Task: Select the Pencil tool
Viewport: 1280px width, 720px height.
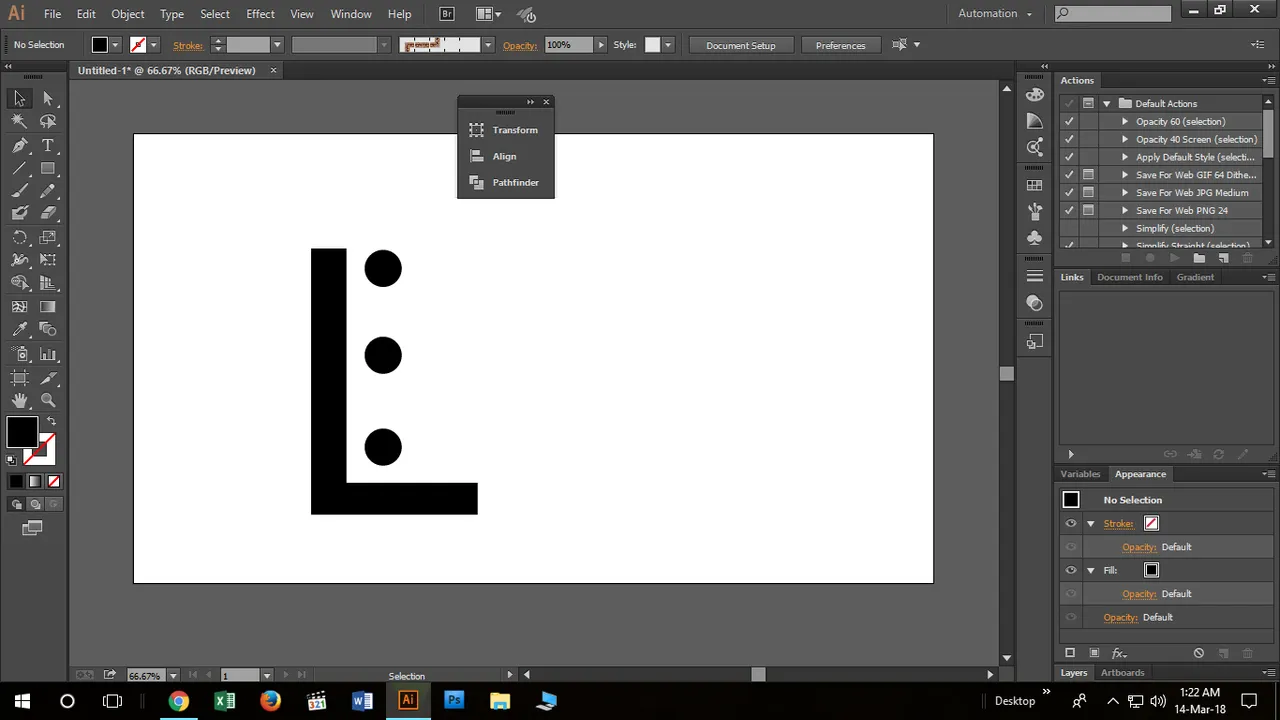Action: pyautogui.click(x=48, y=191)
